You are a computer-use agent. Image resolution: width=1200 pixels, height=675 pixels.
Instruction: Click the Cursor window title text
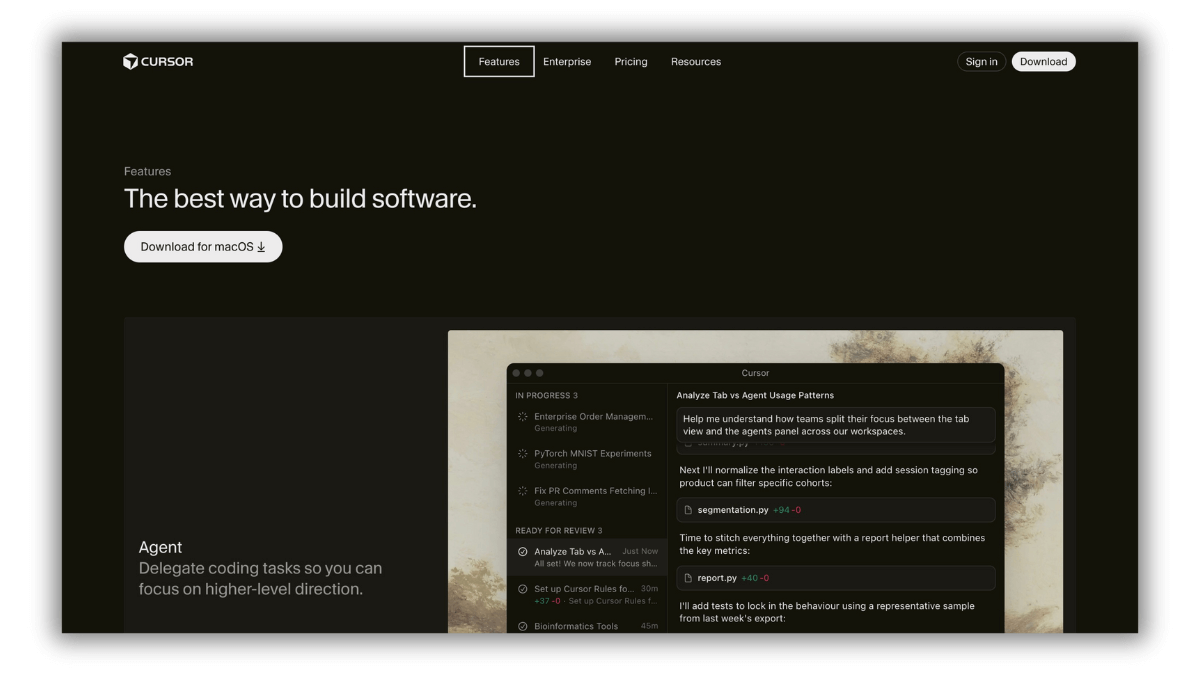coord(755,373)
